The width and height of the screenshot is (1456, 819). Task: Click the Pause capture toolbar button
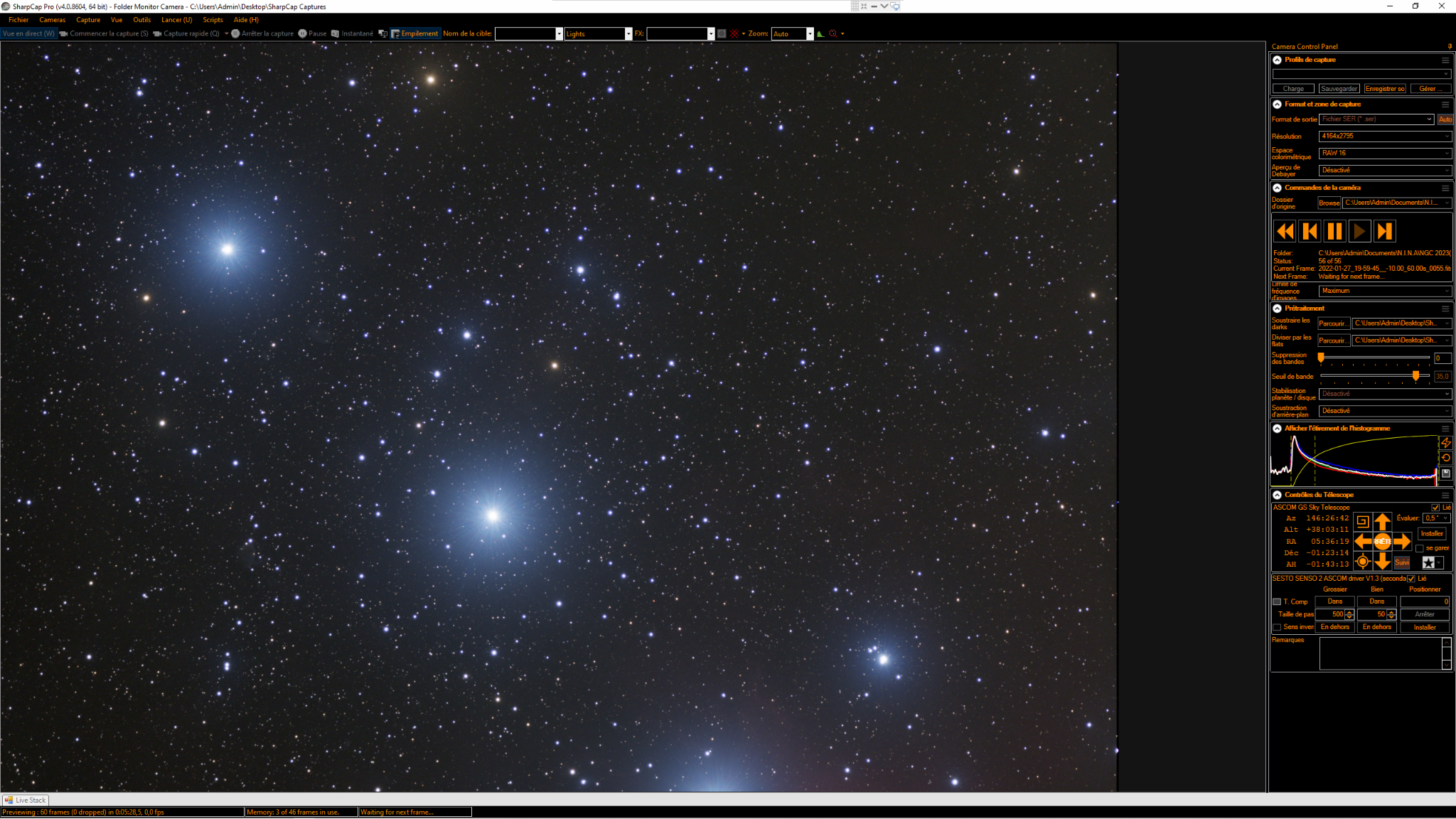pyautogui.click(x=313, y=33)
